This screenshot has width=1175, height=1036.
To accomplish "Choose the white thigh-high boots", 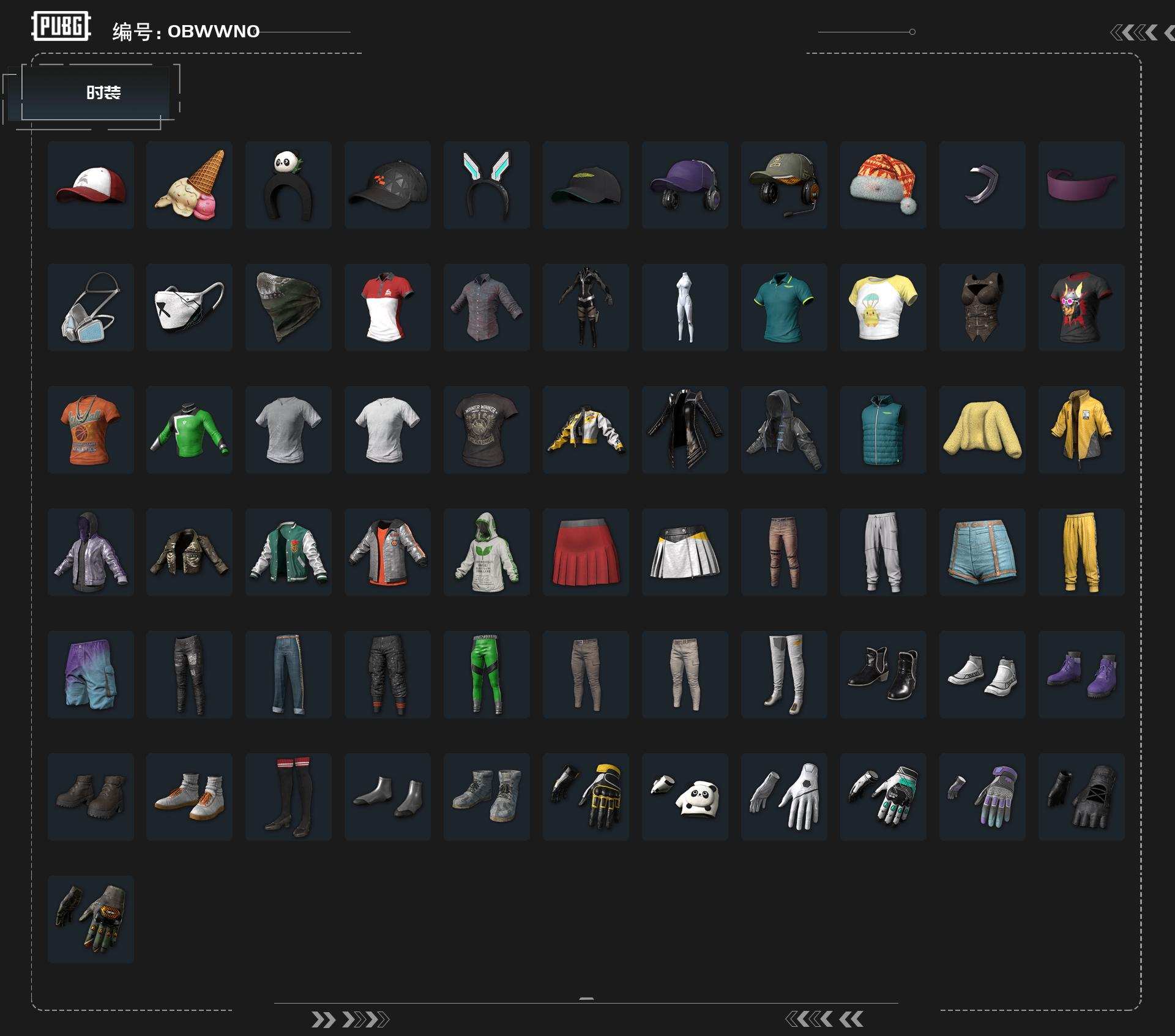I will pos(784,674).
